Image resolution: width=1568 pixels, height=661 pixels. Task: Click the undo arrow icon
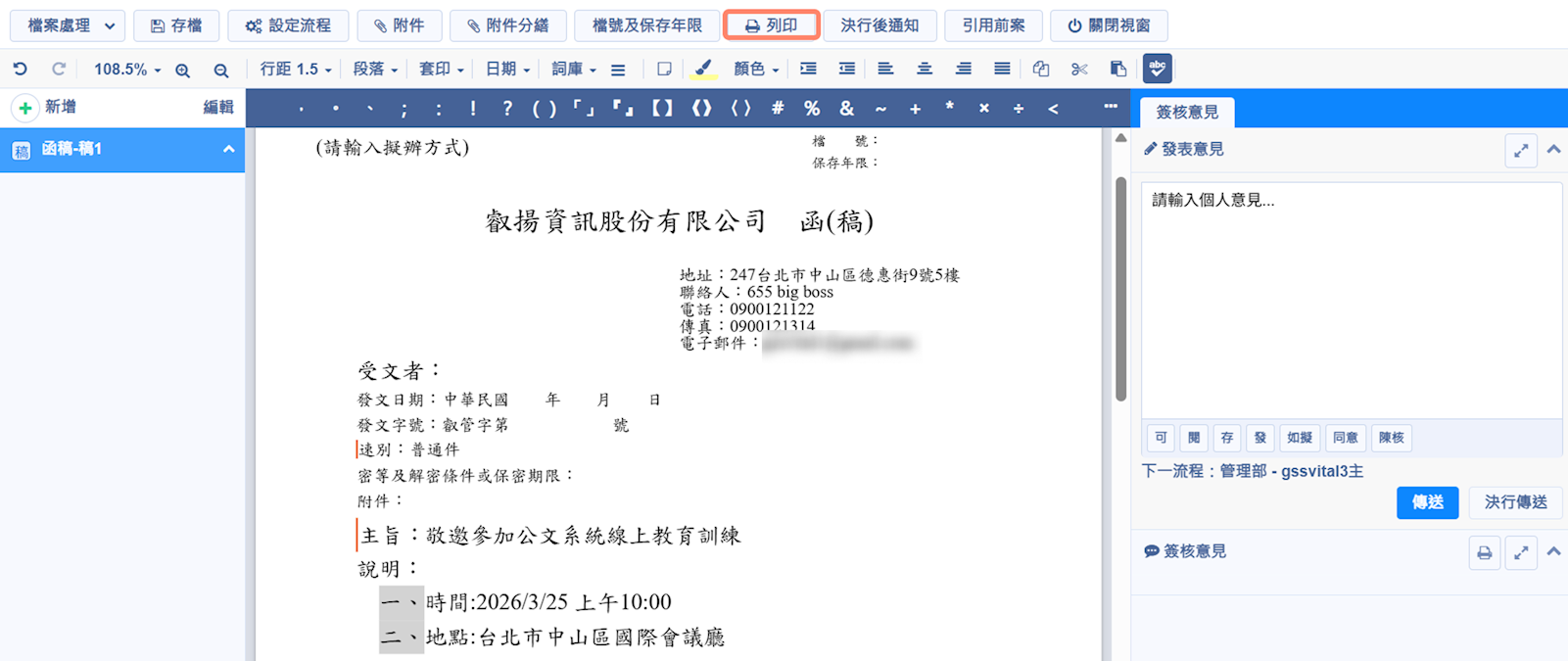tap(20, 69)
